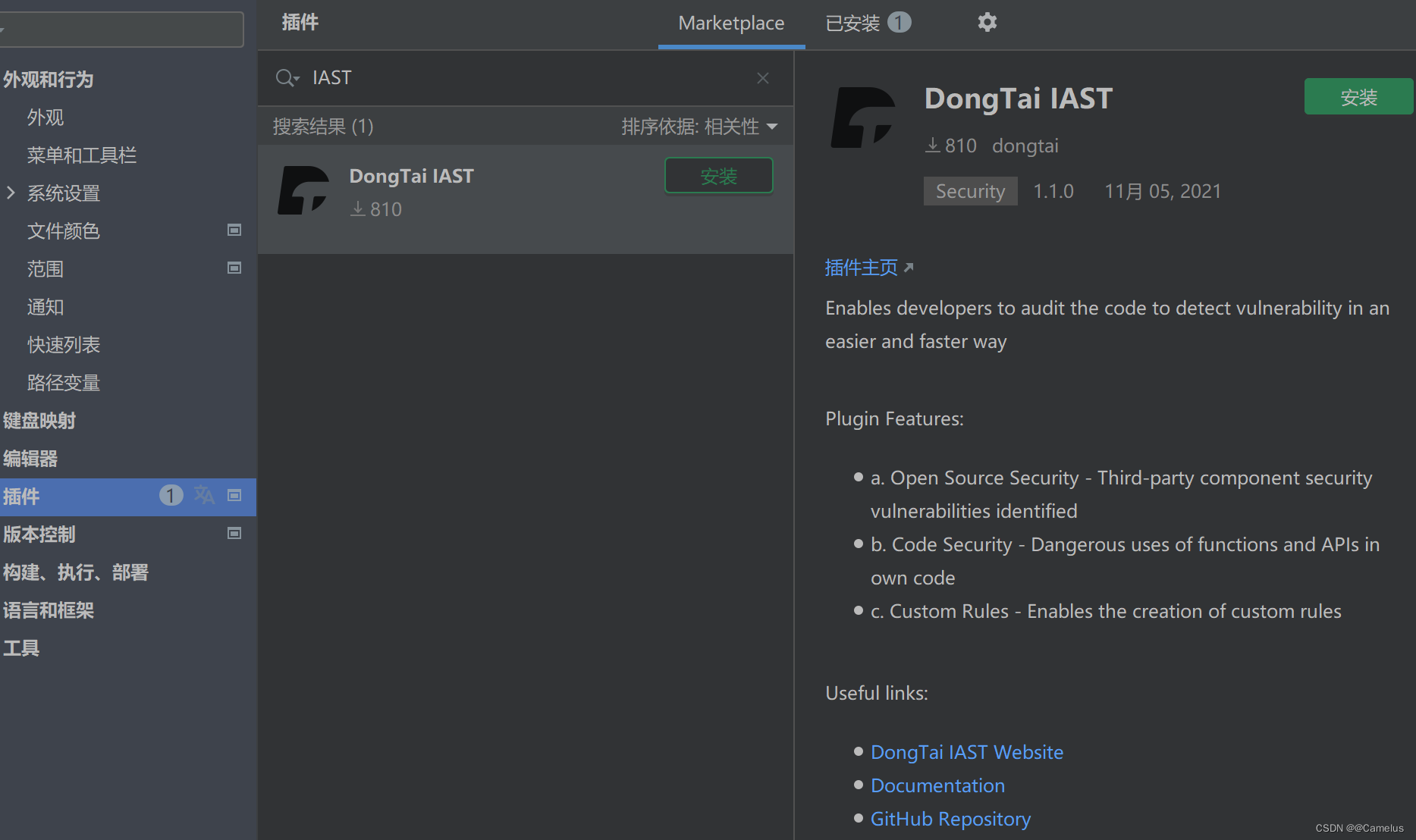Select the 键盘映射 settings category
This screenshot has width=1416, height=840.
pos(39,420)
